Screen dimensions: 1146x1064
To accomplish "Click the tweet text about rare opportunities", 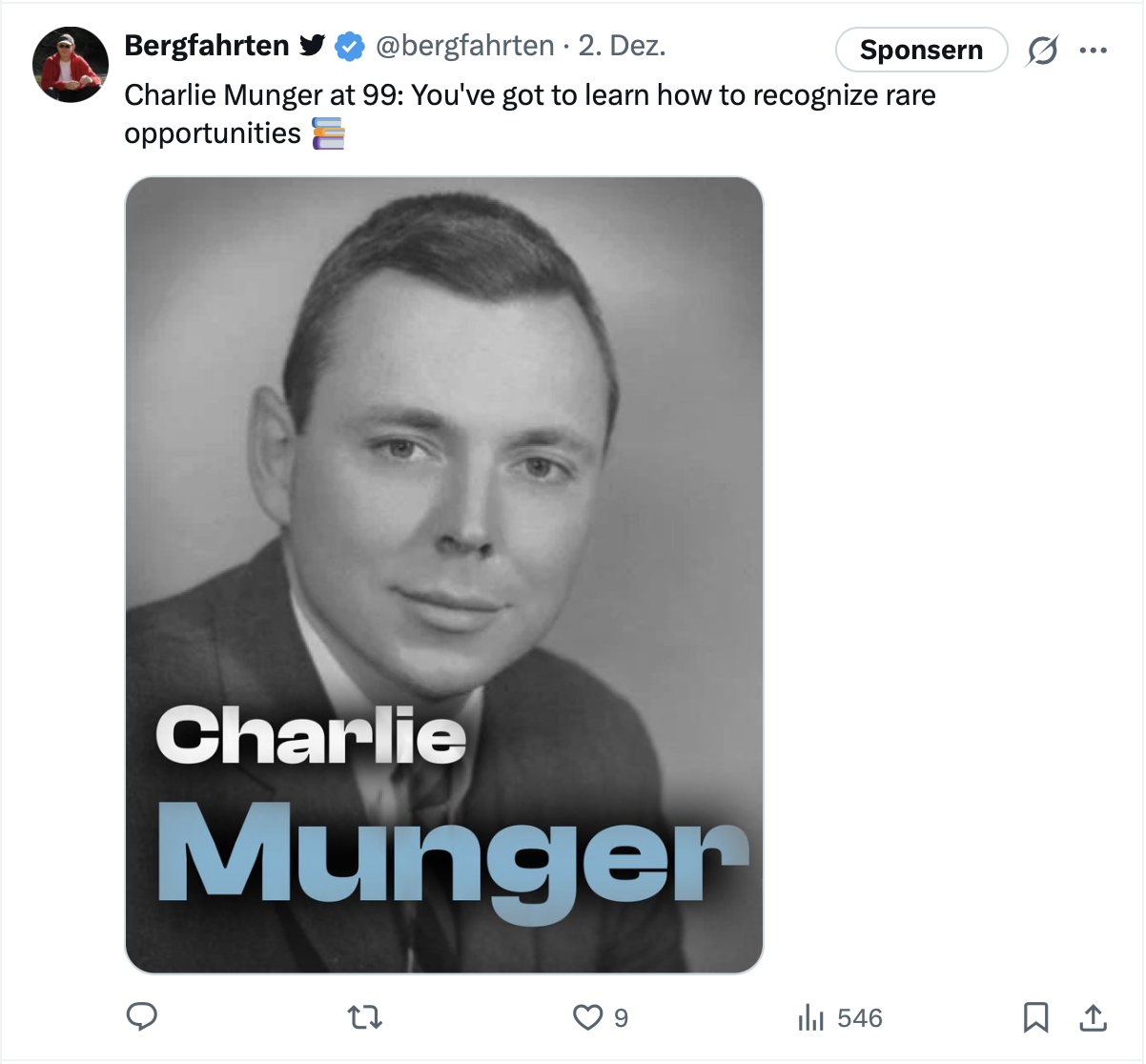I will point(529,96).
